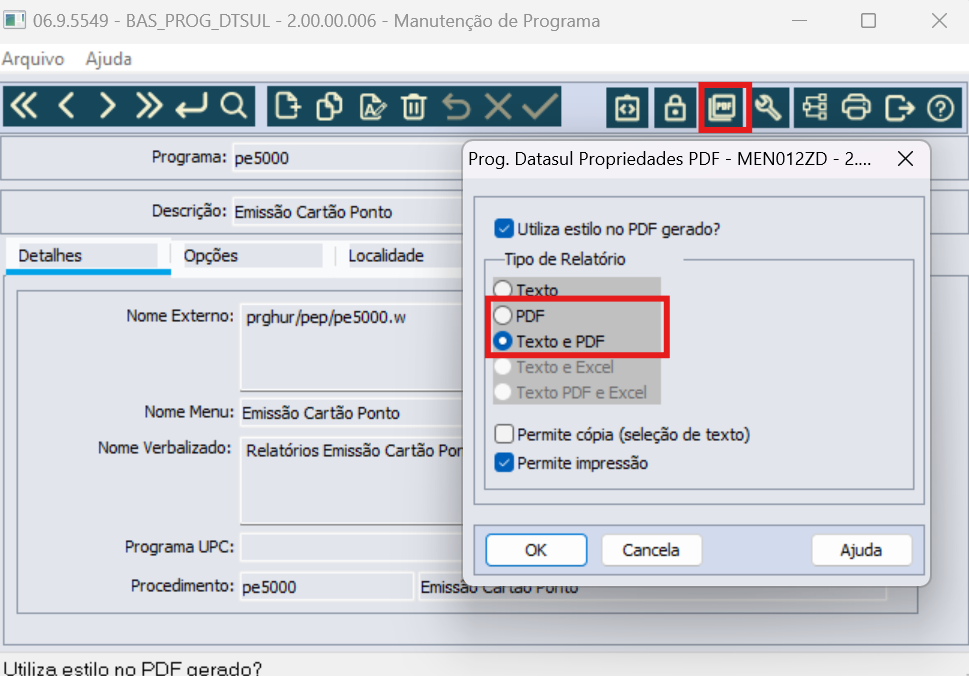Copy record using the duplicate pages icon

point(329,106)
